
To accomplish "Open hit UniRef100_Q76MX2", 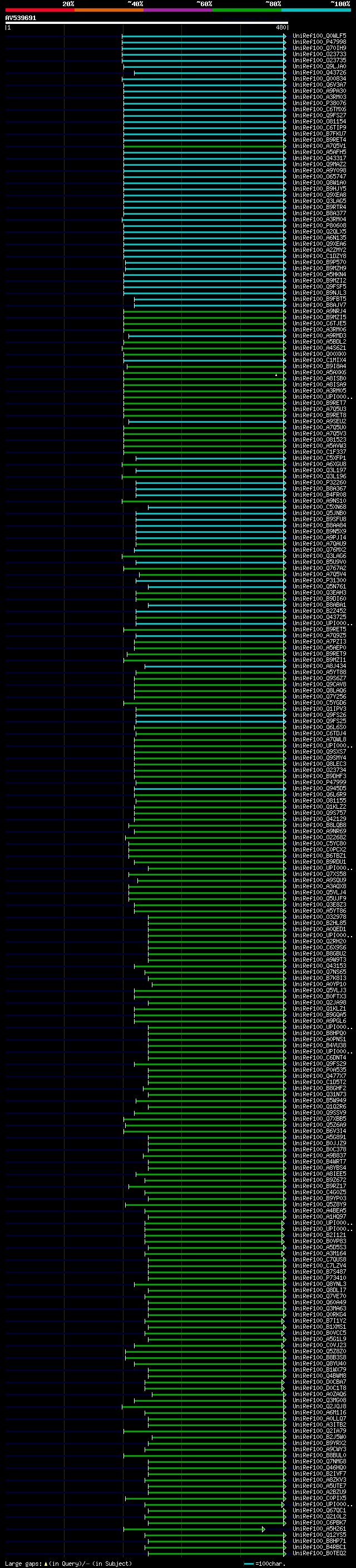I will 319,550.
